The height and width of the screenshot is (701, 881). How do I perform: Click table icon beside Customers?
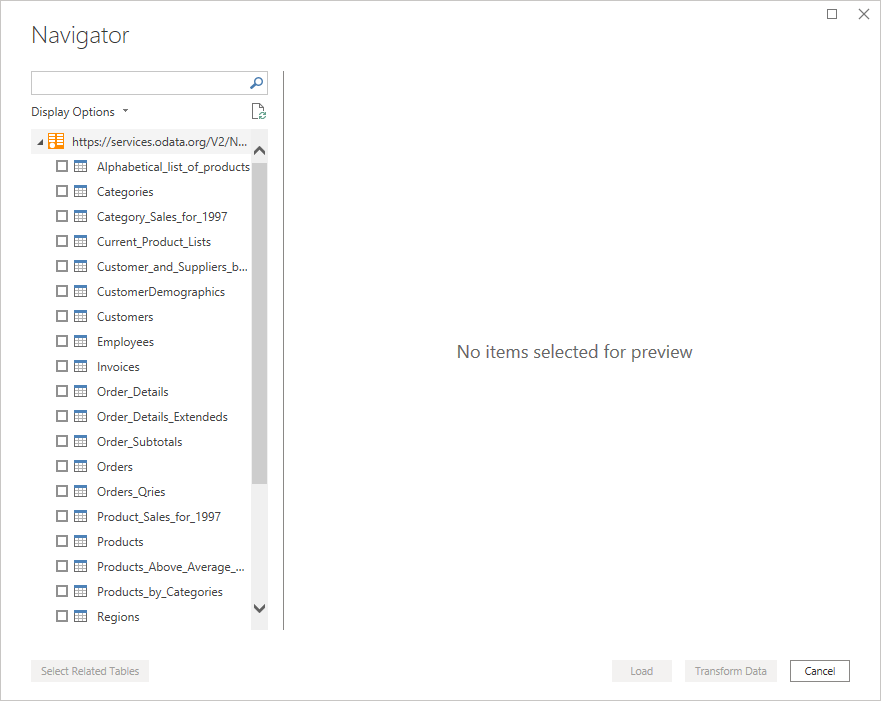click(81, 316)
